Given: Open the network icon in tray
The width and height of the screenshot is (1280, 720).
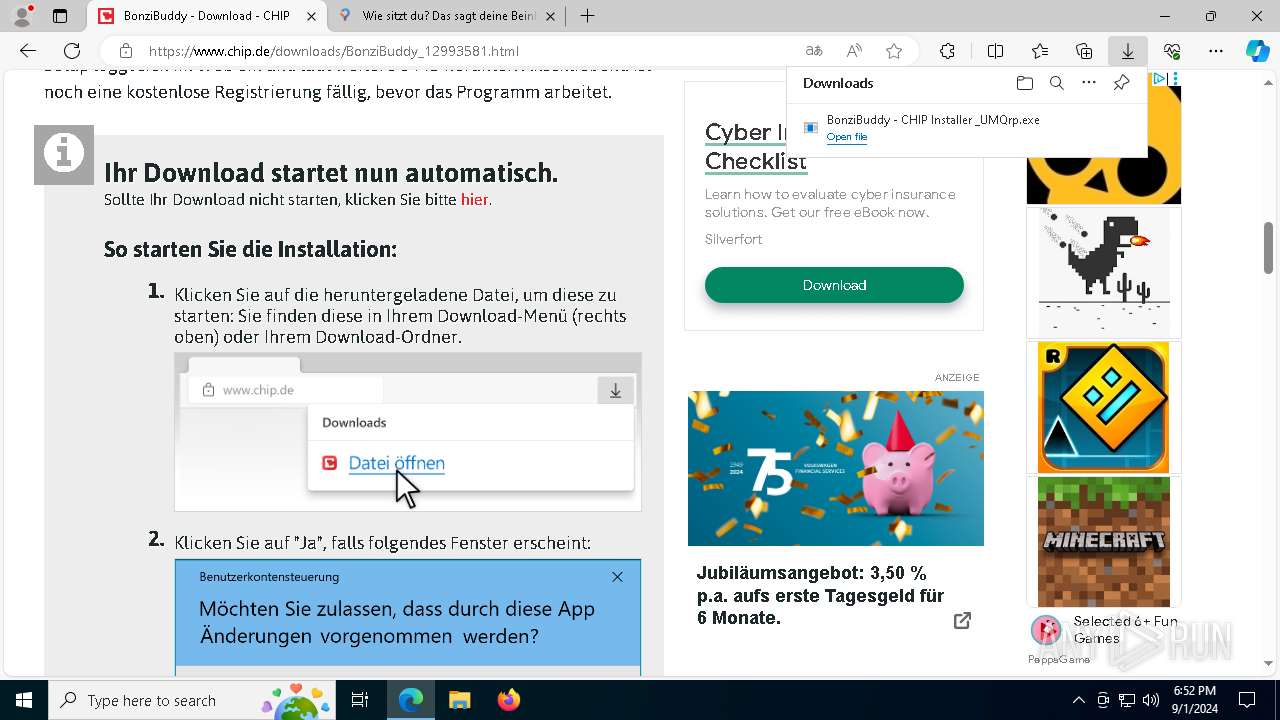Looking at the screenshot, I should (x=1127, y=700).
